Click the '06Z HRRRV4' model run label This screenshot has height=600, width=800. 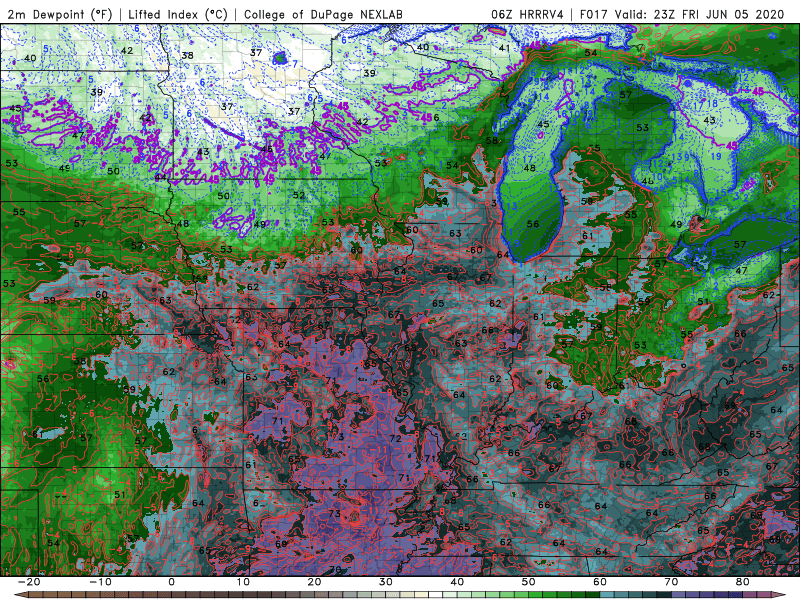click(528, 14)
